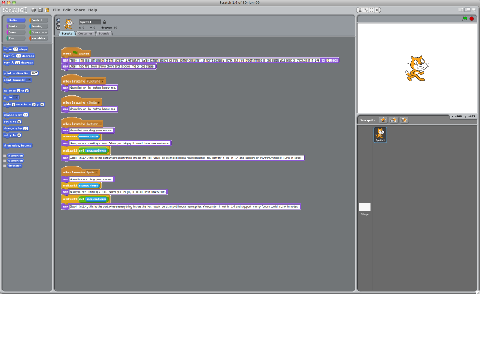Viewport: 480px width, 360px height.
Task: Open the point in direction angle dropdown
Action: tap(36, 73)
